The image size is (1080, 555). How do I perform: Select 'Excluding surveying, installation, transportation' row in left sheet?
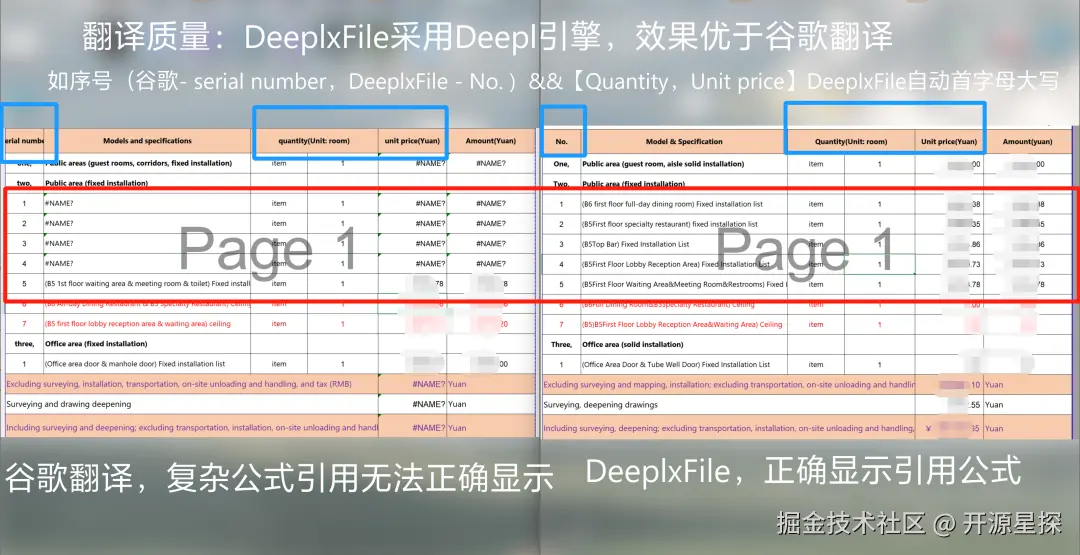191,384
